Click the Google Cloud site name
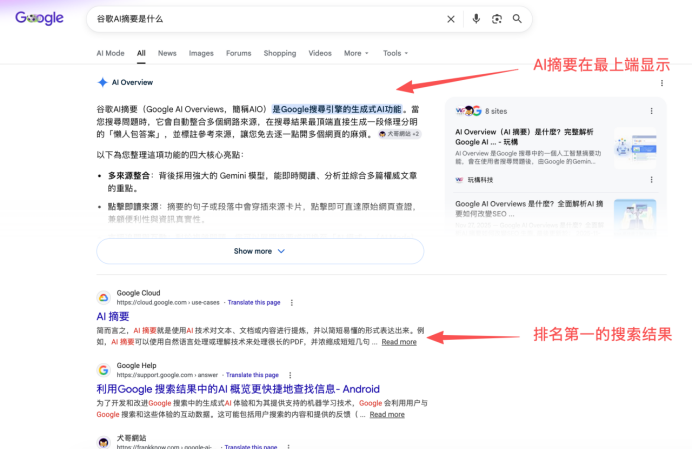The height and width of the screenshot is (449, 692). (x=139, y=293)
